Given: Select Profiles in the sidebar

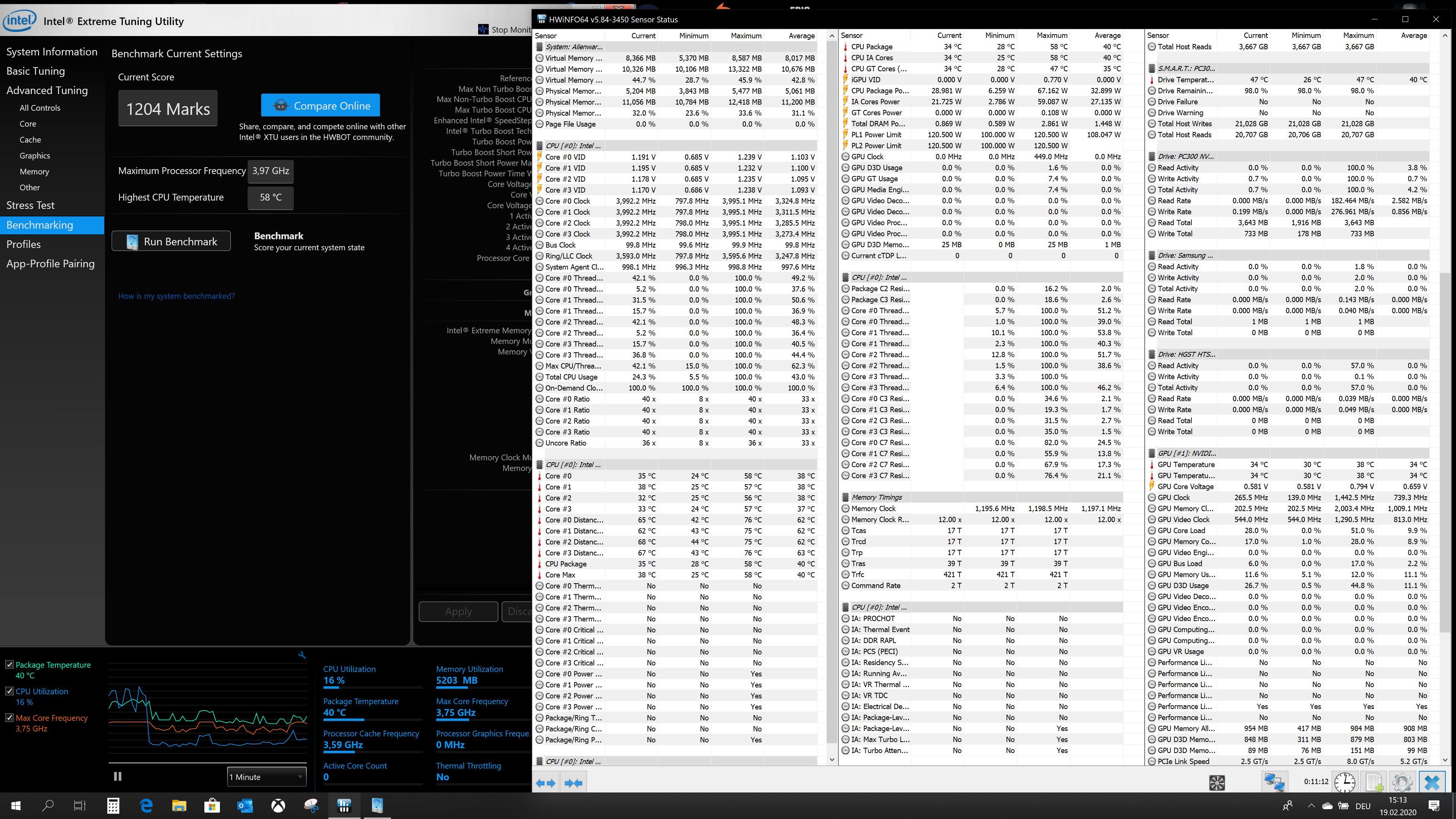Looking at the screenshot, I should [24, 244].
